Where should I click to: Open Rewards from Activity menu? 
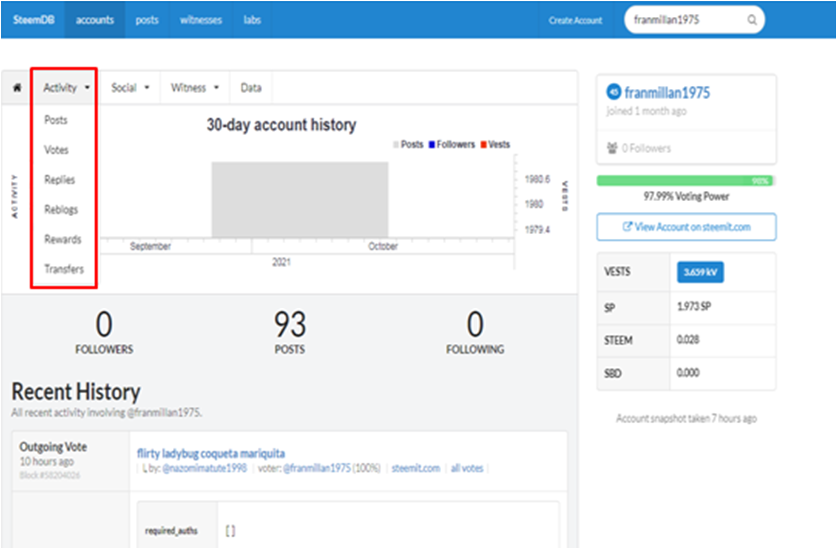(63, 239)
